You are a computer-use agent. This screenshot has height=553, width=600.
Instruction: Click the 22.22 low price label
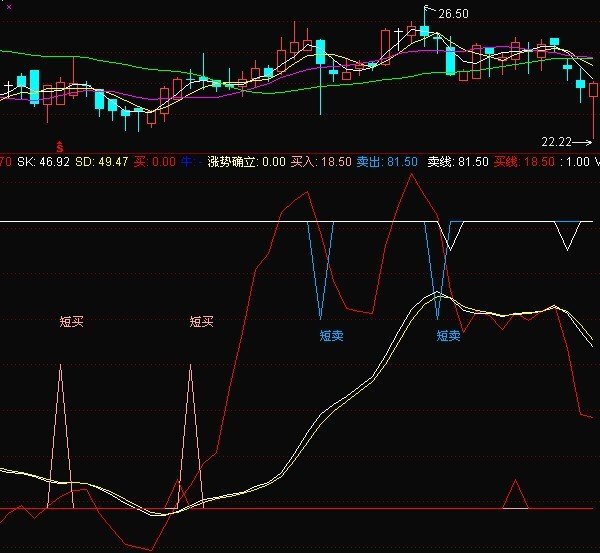[x=556, y=142]
